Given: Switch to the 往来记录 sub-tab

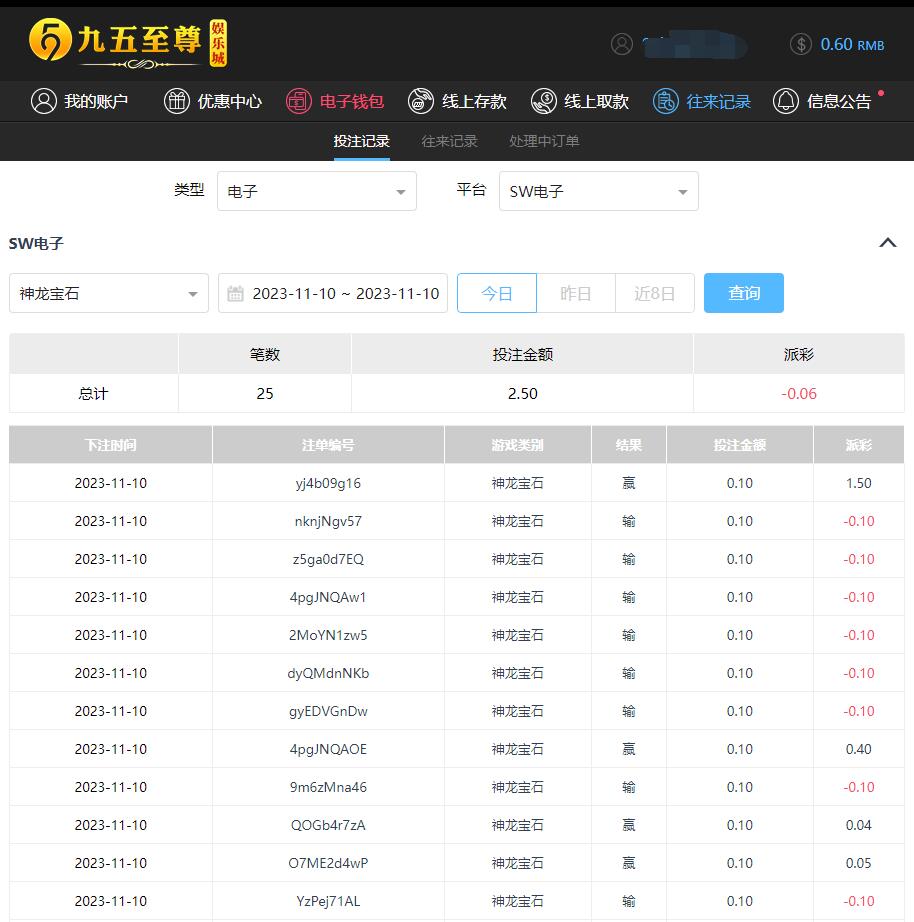Looking at the screenshot, I should click(449, 141).
